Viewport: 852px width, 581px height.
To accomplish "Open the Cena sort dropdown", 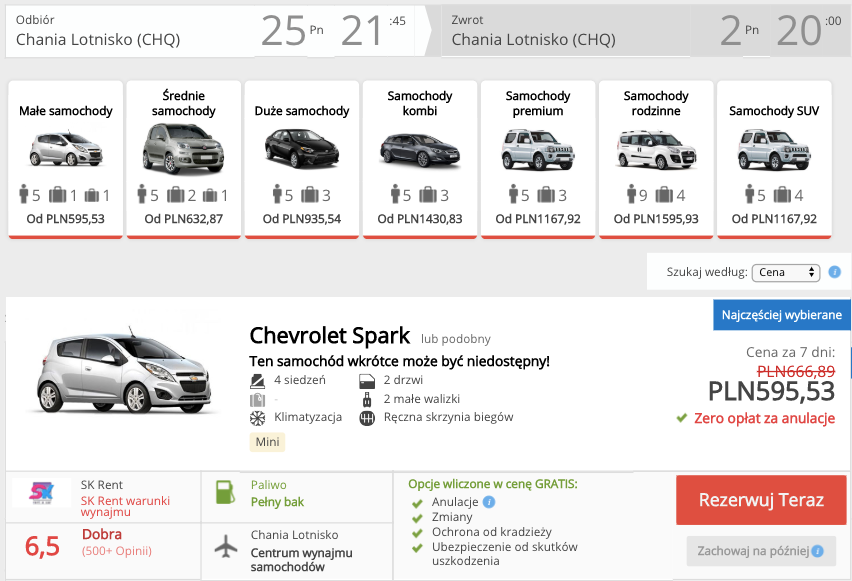I will tap(785, 272).
